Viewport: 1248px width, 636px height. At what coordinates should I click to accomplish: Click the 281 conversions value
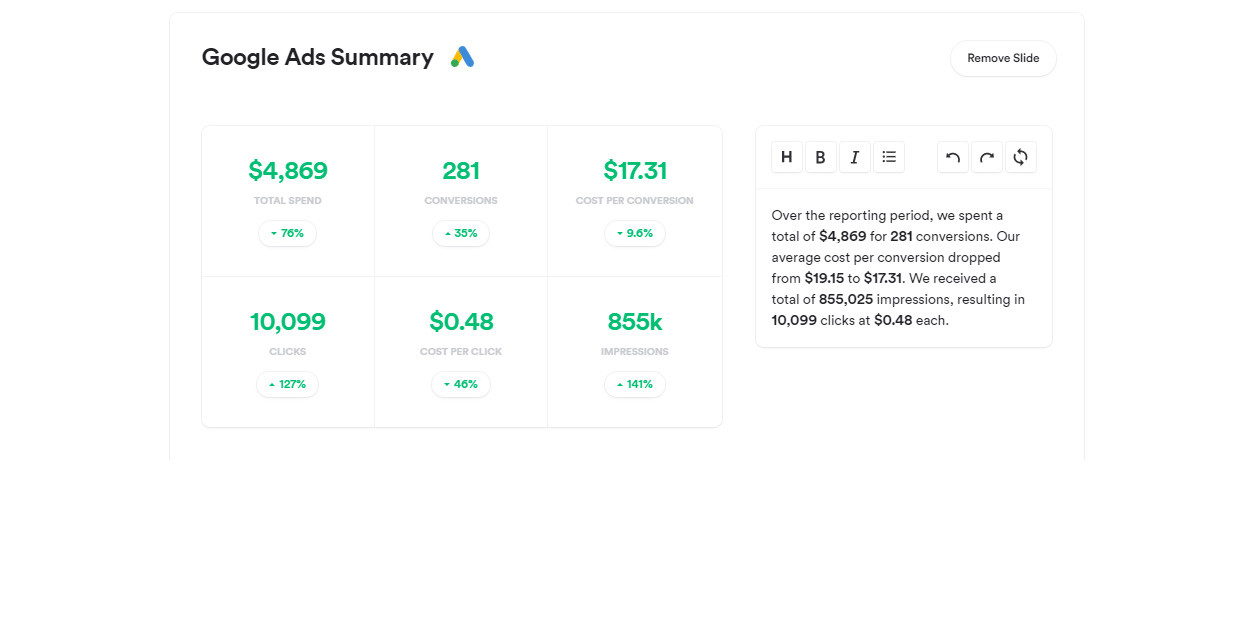[461, 171]
